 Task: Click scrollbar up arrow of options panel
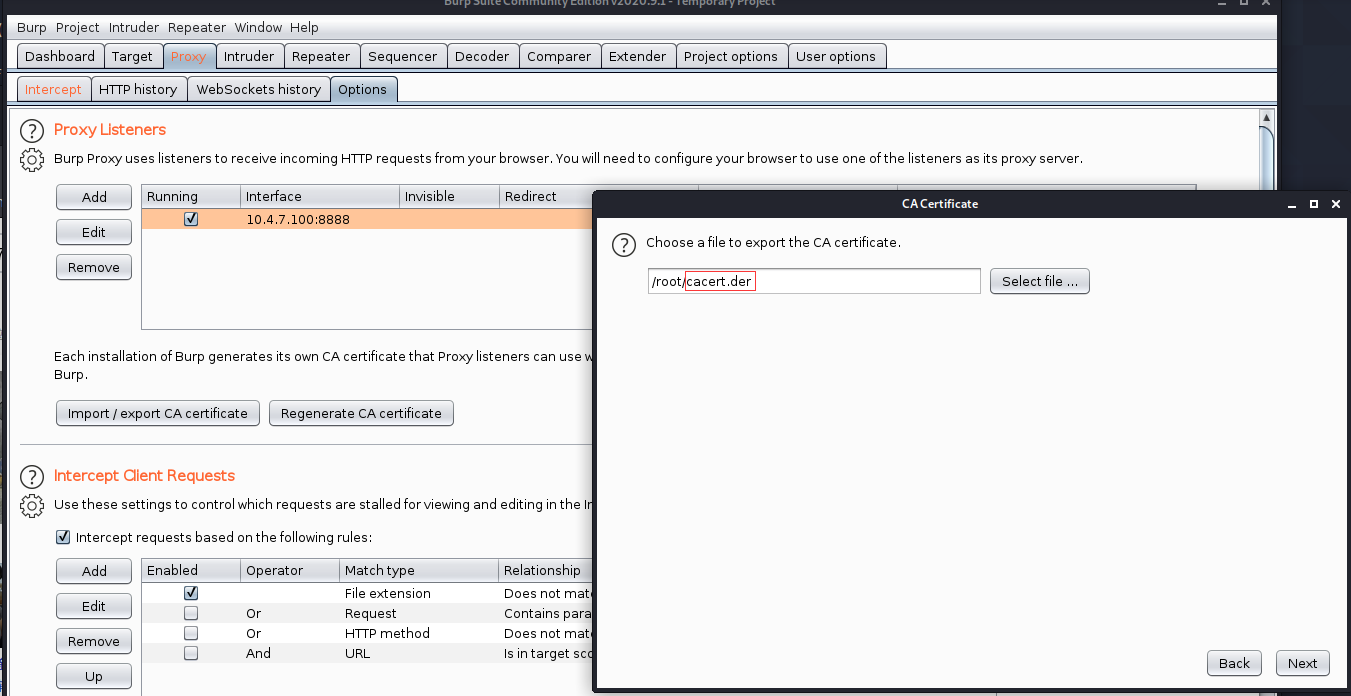pyautogui.click(x=1267, y=118)
